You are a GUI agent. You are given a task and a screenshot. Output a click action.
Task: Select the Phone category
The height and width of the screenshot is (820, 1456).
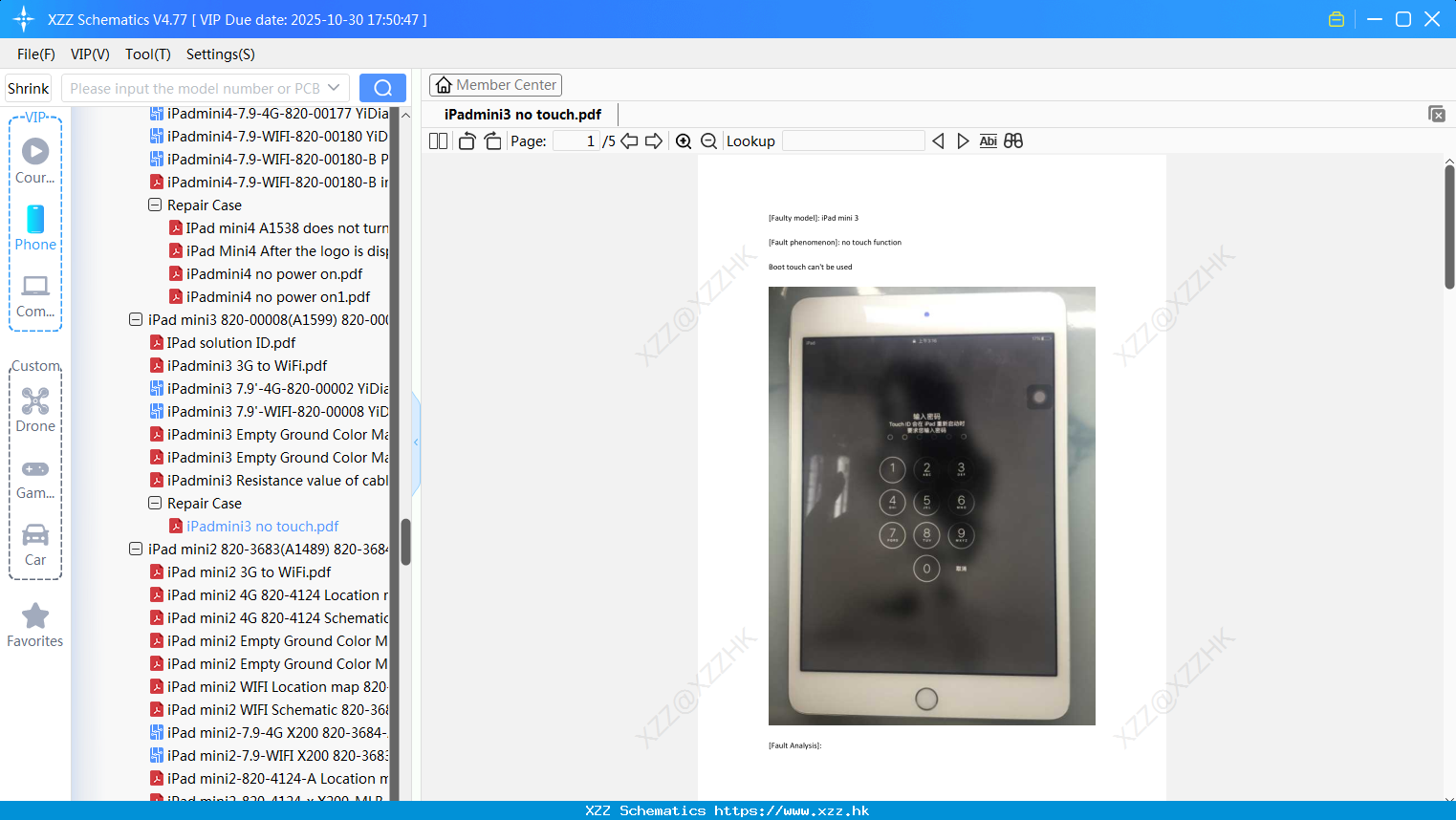tap(35, 227)
